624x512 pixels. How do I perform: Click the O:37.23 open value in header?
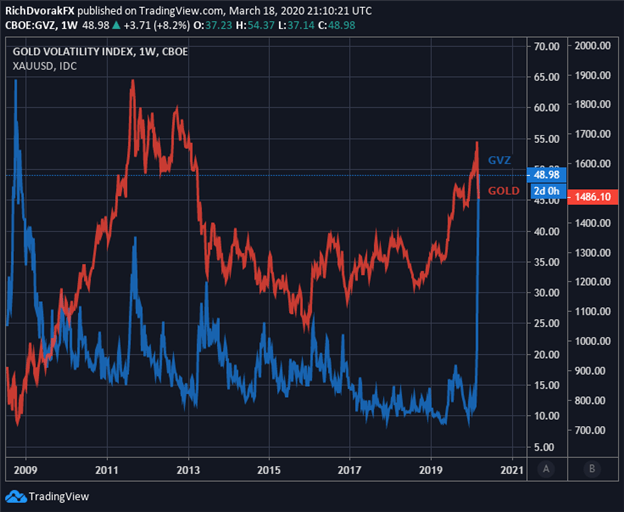[x=213, y=25]
